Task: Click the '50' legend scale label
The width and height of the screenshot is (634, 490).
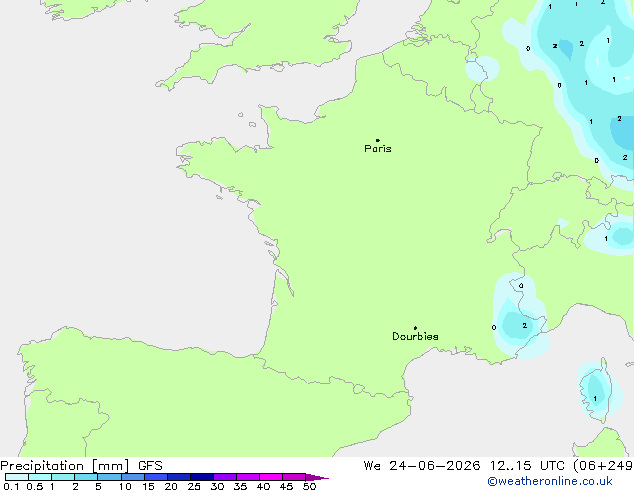Action: [309, 486]
